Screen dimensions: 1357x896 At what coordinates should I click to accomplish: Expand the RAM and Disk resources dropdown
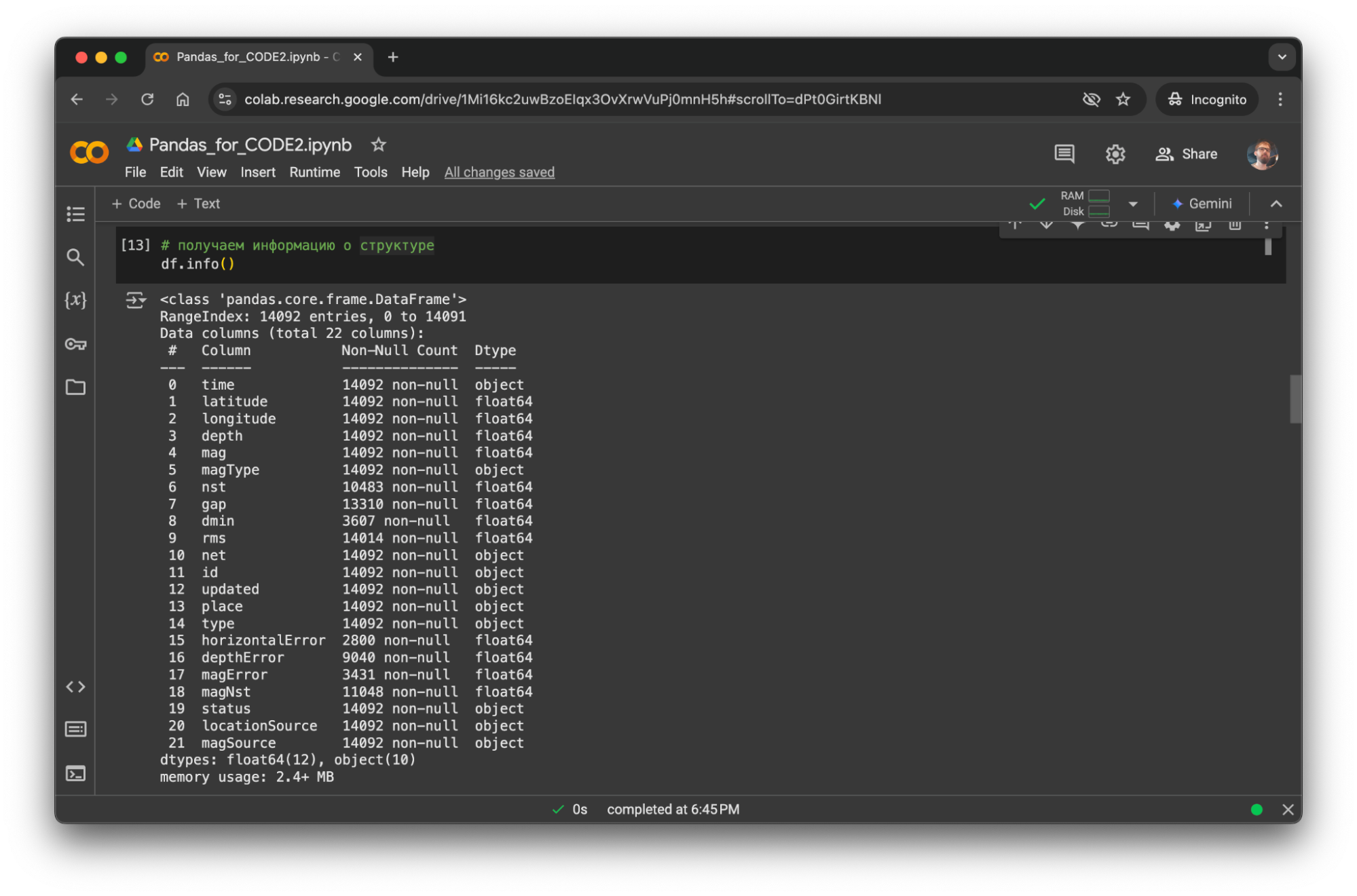[x=1132, y=204]
